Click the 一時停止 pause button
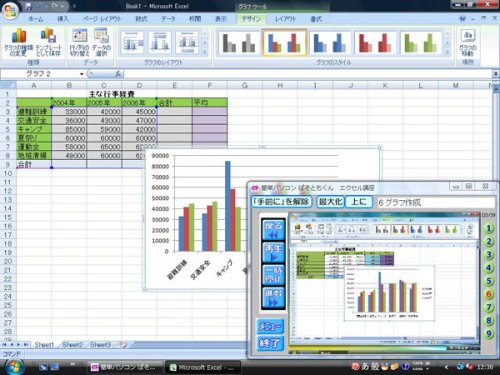The width and height of the screenshot is (500, 375). (x=273, y=275)
